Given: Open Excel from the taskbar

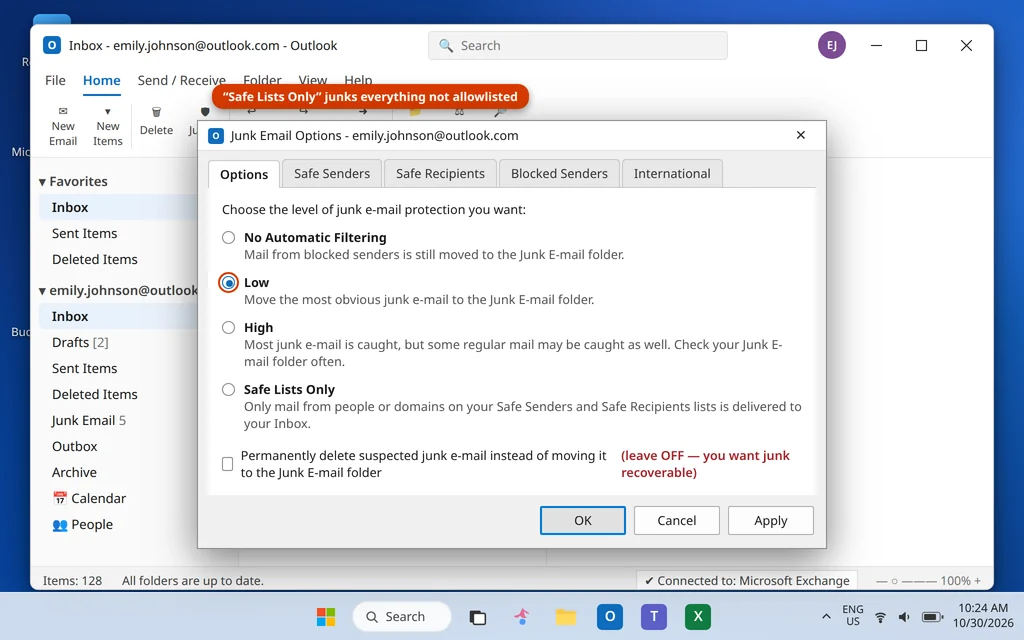Looking at the screenshot, I should coord(697,616).
